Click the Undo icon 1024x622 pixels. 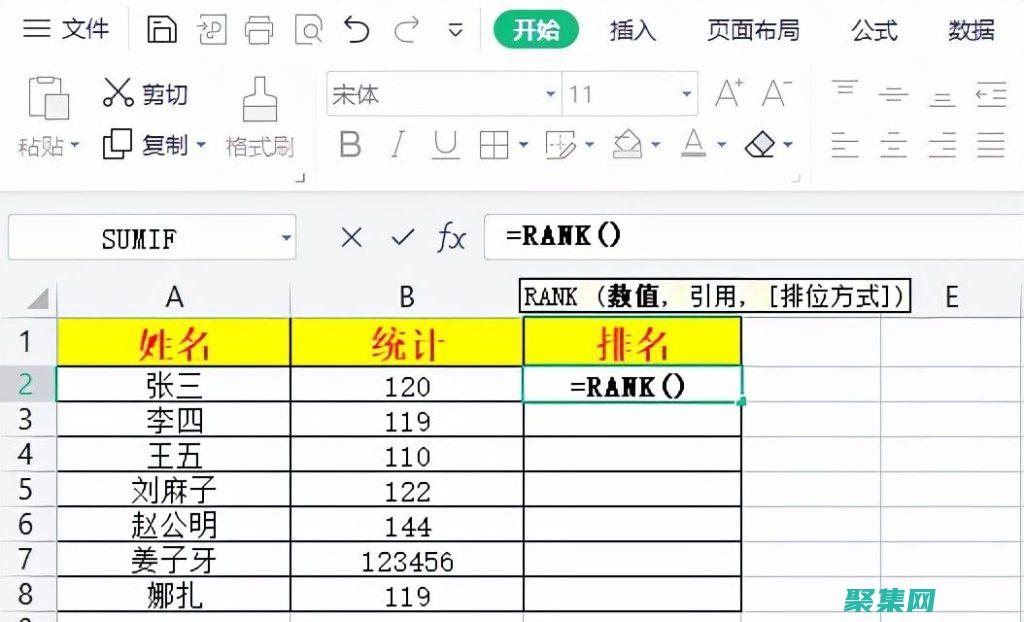[x=357, y=29]
